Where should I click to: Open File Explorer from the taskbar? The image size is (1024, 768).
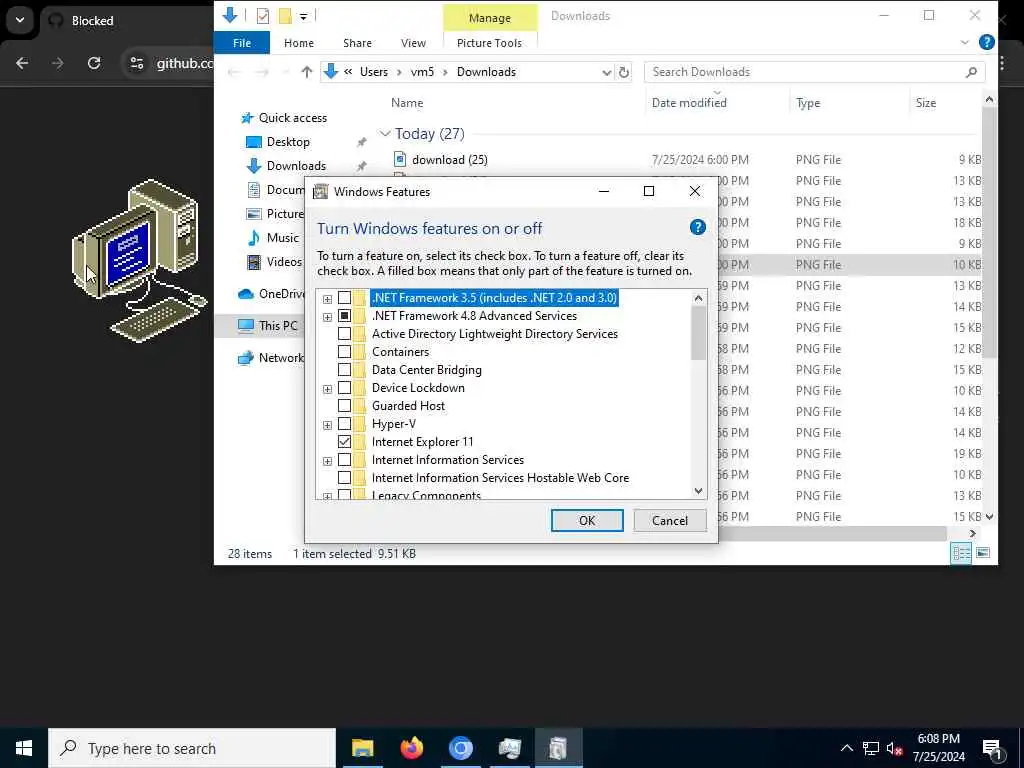coord(362,748)
